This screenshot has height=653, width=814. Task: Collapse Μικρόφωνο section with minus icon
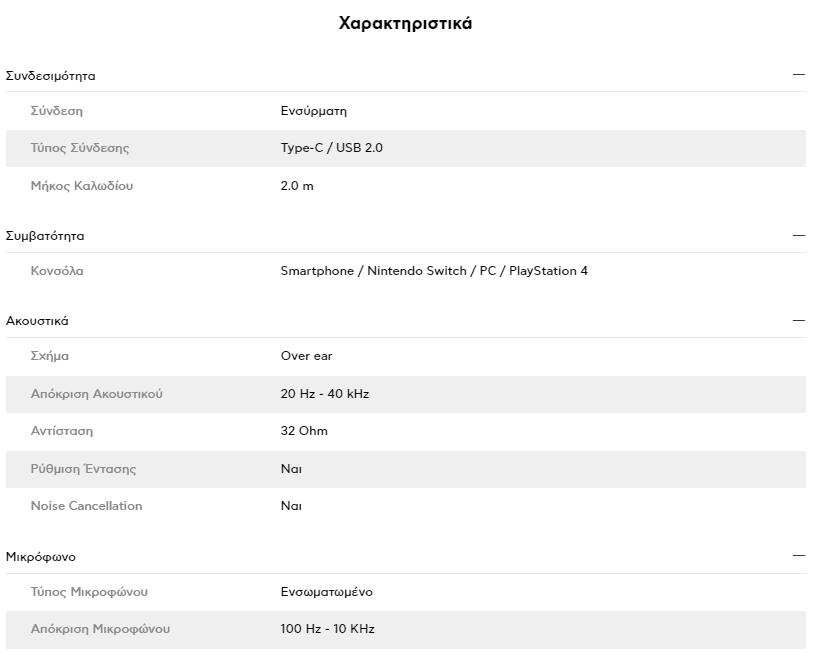pyautogui.click(x=798, y=556)
